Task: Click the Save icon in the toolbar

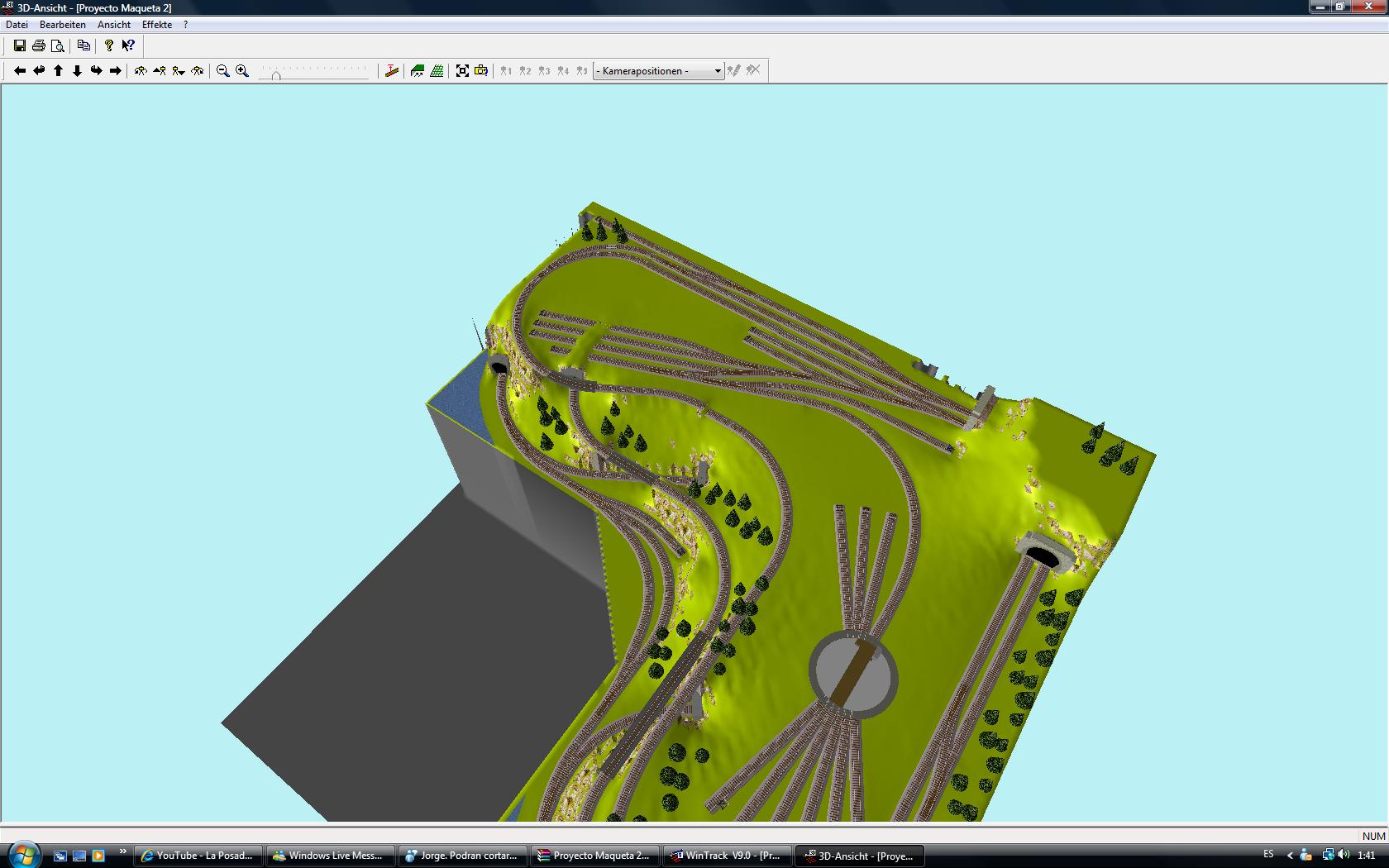Action: (20, 46)
